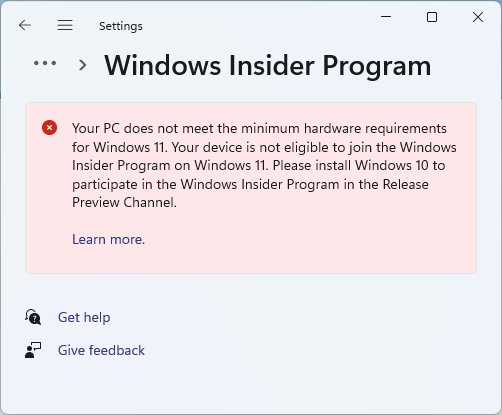Maximize the Settings window
This screenshot has width=502, height=415.
click(432, 17)
